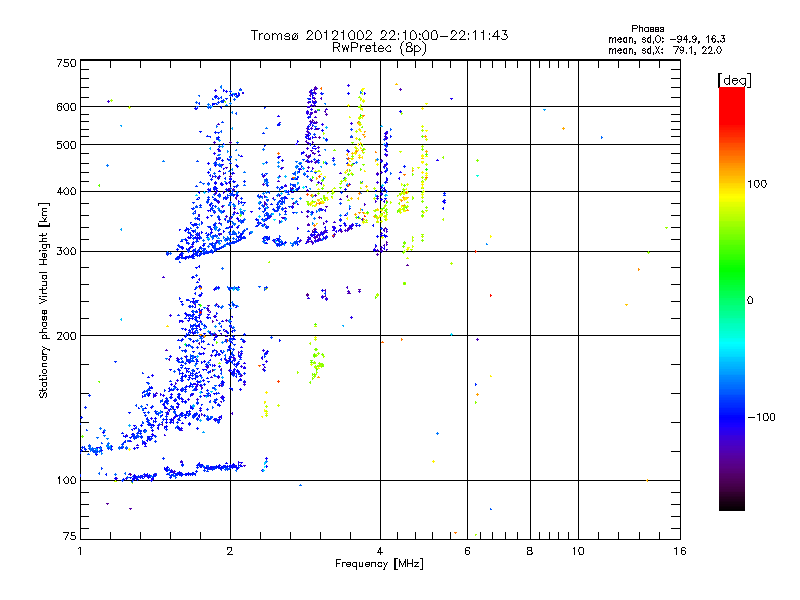This screenshot has height=600, width=800.
Task: Click the 'Frequency [MHz]' axis label
Action: click(x=379, y=564)
